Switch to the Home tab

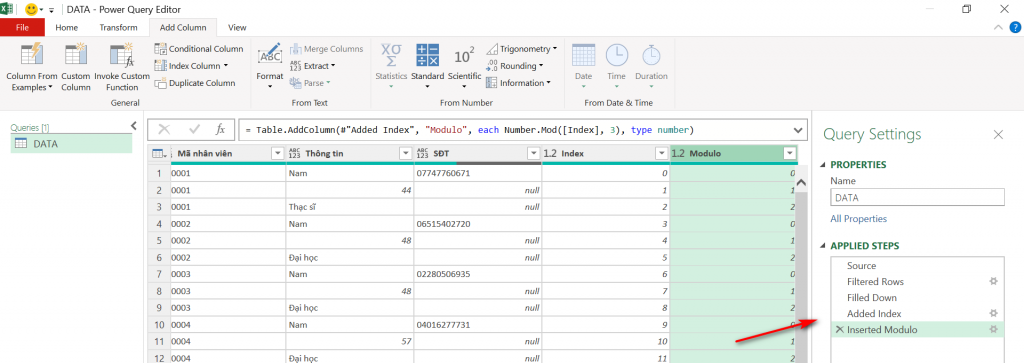tap(67, 27)
